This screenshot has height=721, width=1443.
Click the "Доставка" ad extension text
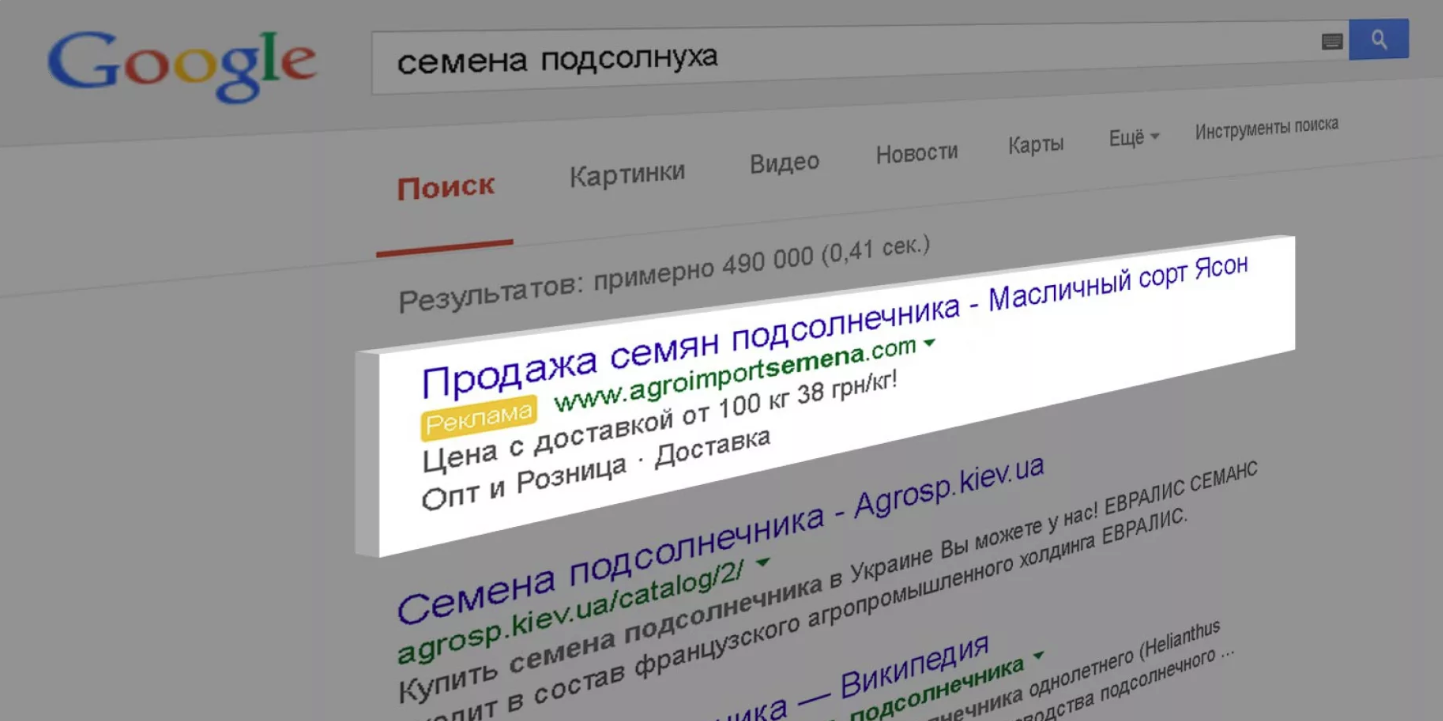[714, 449]
